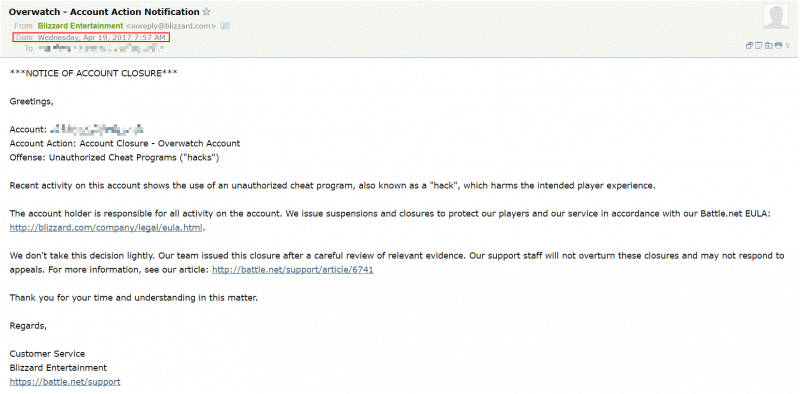Open the sender's avatar picture
This screenshot has height=394, width=800.
[776, 17]
